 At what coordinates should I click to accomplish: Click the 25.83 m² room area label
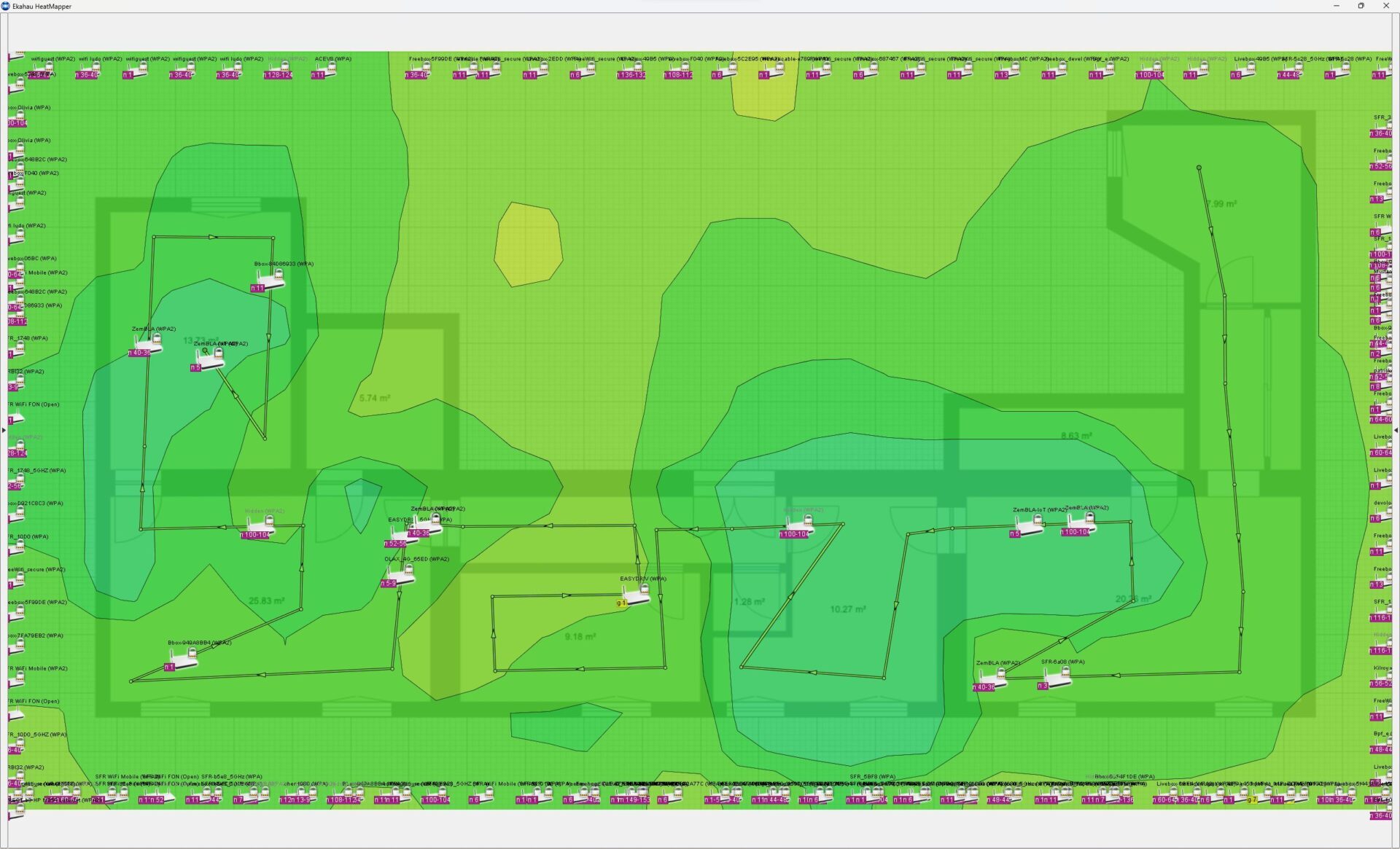pyautogui.click(x=266, y=601)
